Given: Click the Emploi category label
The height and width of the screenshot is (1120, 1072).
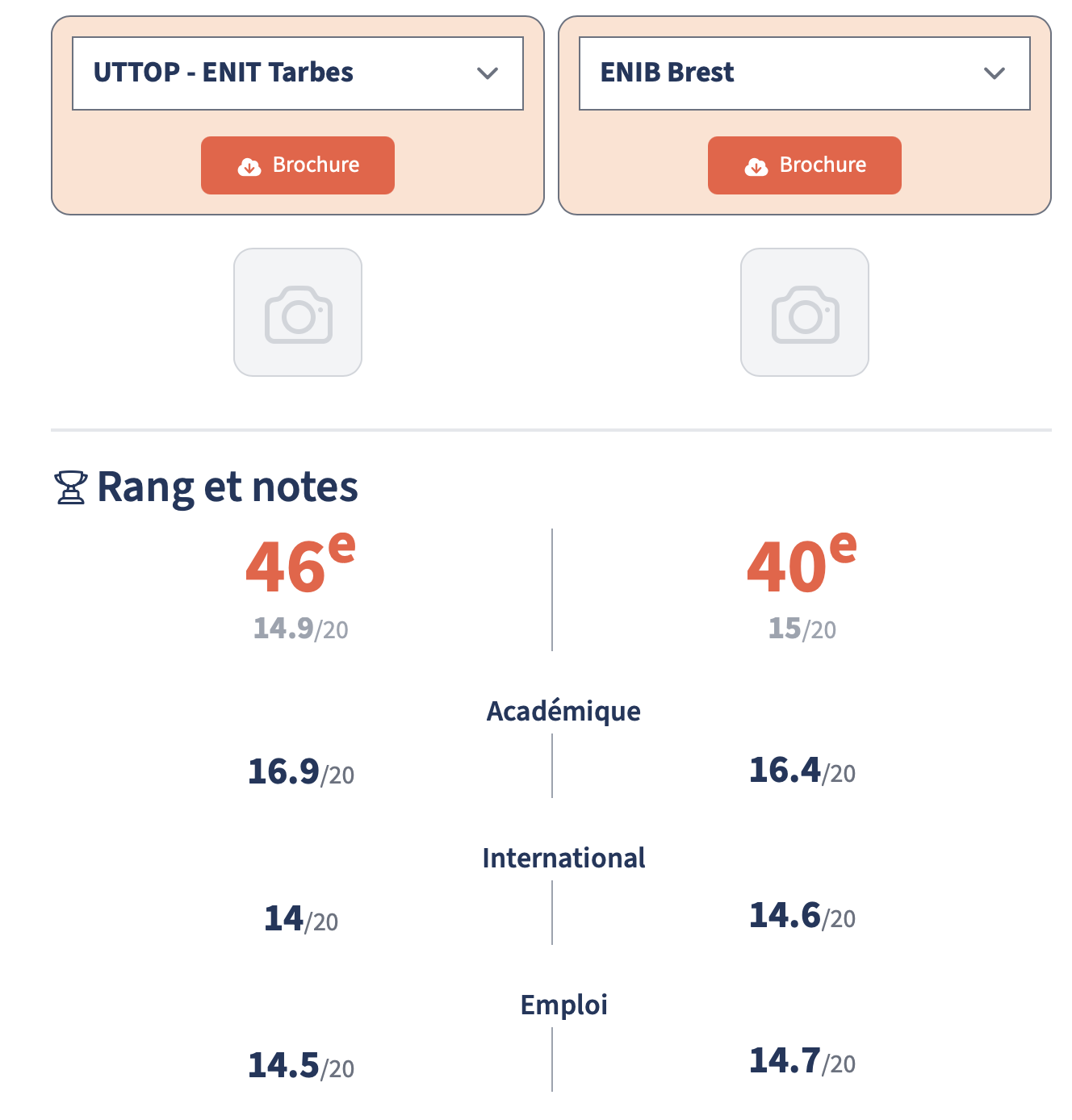Looking at the screenshot, I should [563, 1005].
